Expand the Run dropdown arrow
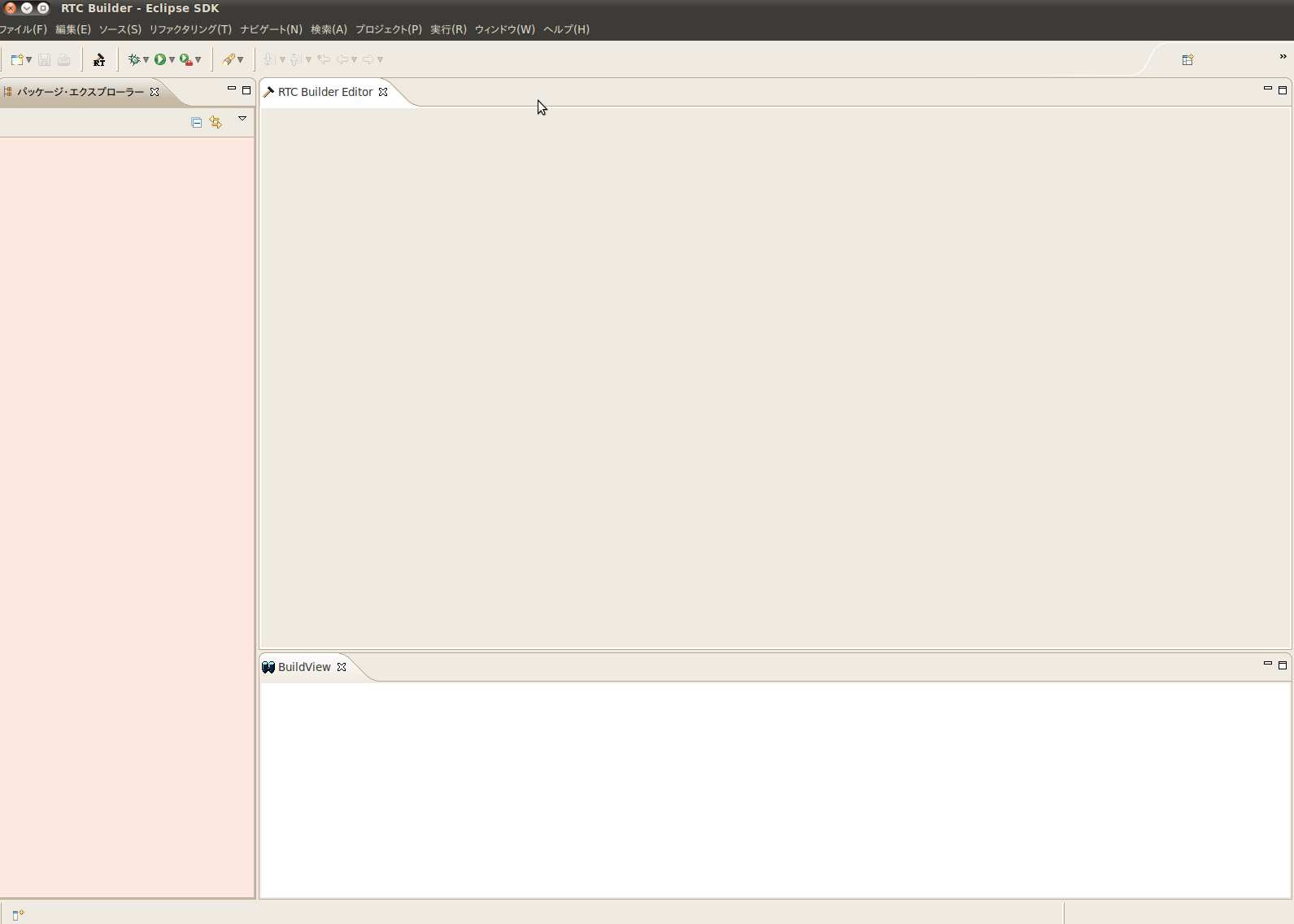This screenshot has width=1294, height=924. (172, 59)
